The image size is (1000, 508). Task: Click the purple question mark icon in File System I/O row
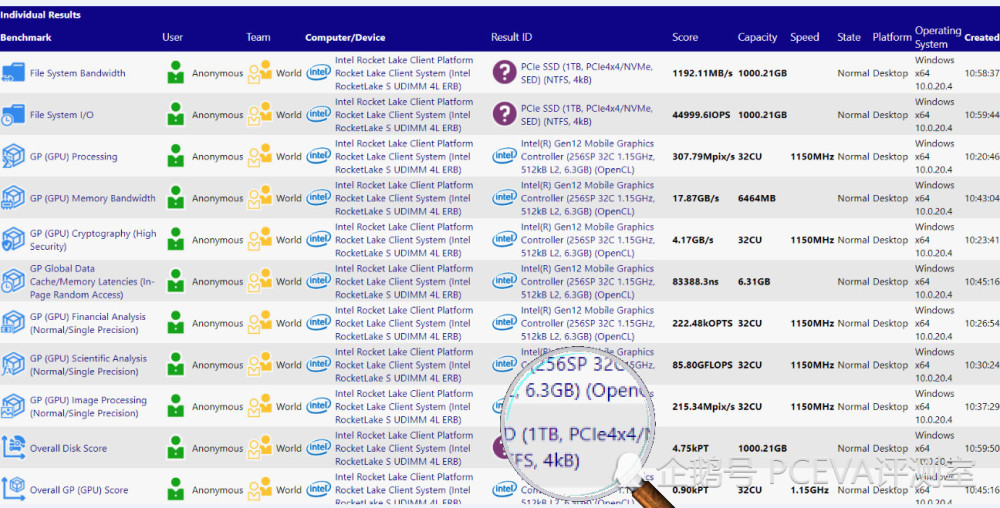point(504,115)
